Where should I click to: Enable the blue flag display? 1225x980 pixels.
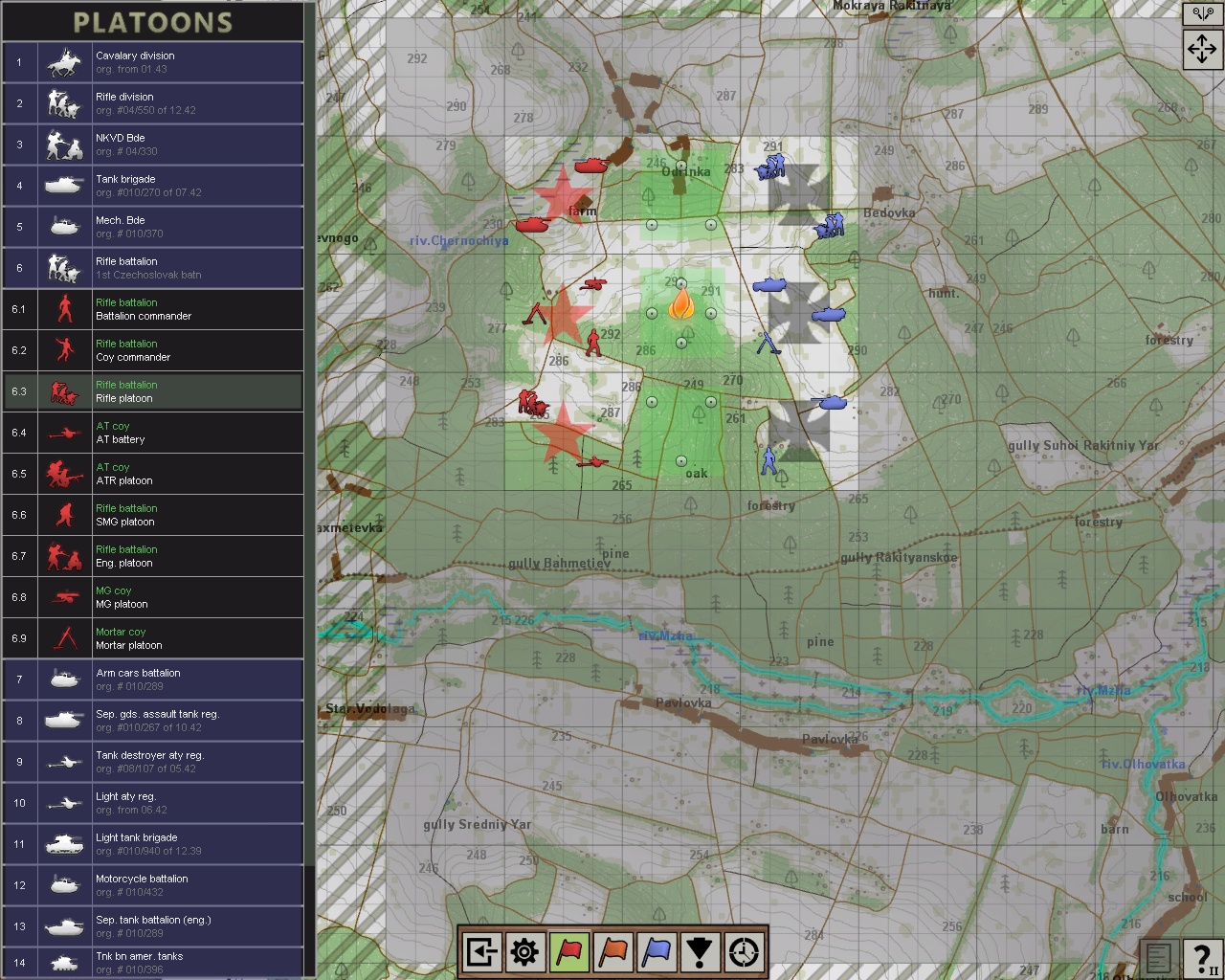pos(657,950)
